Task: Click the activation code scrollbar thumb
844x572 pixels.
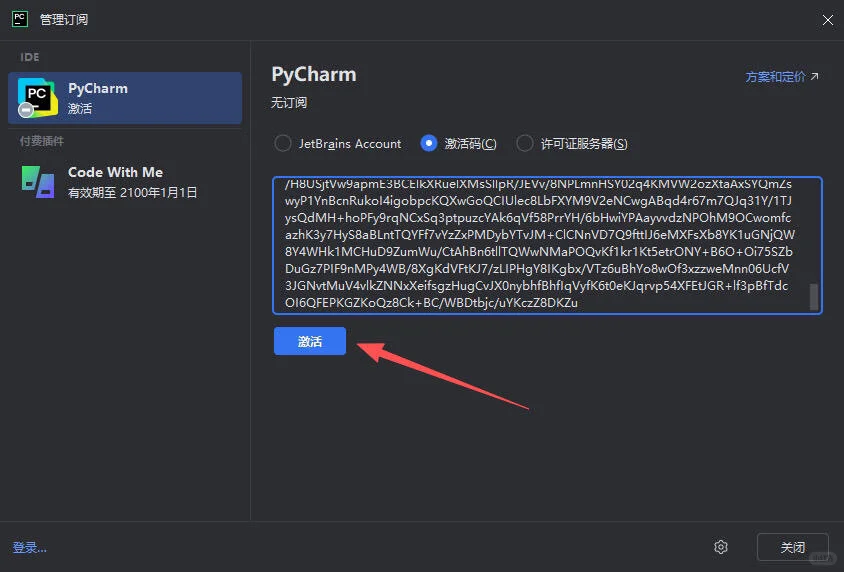Action: [814, 297]
